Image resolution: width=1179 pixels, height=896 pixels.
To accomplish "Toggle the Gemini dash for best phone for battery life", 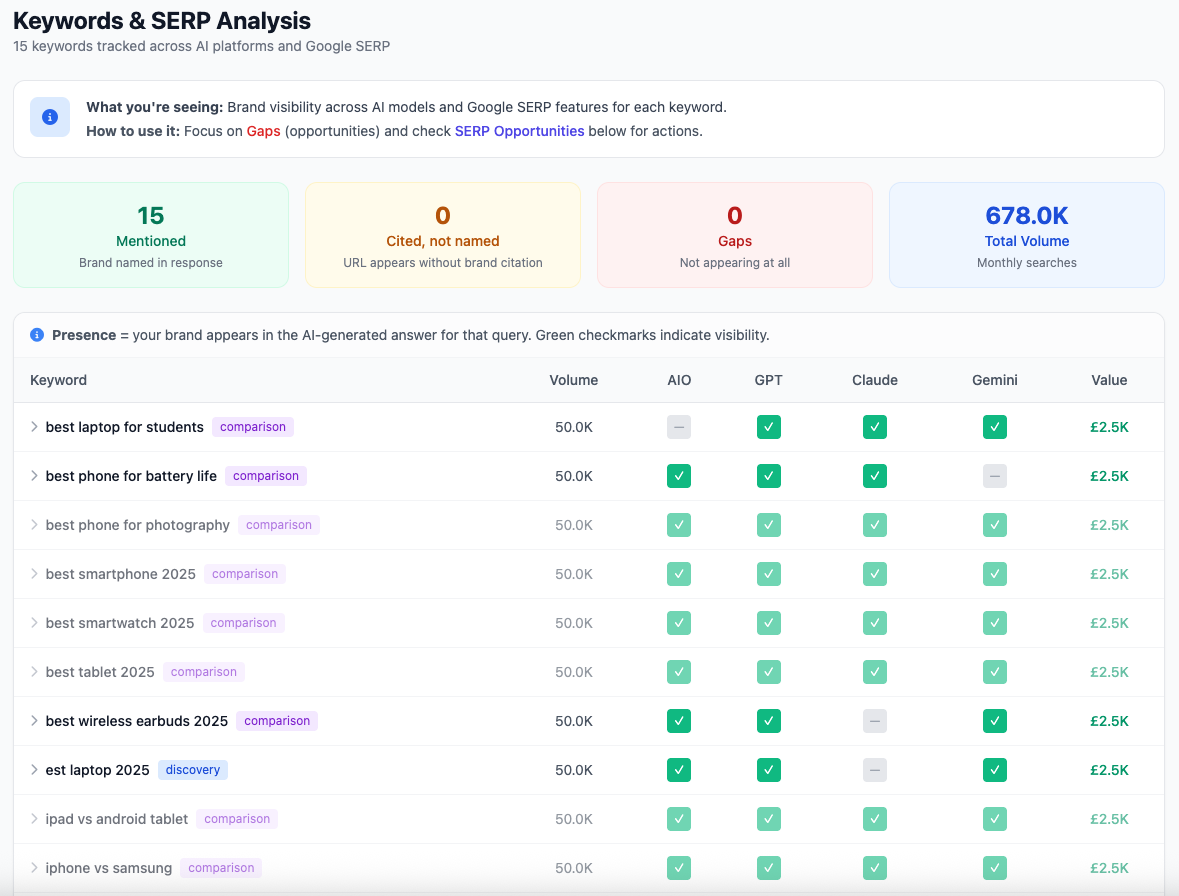I will 994,475.
